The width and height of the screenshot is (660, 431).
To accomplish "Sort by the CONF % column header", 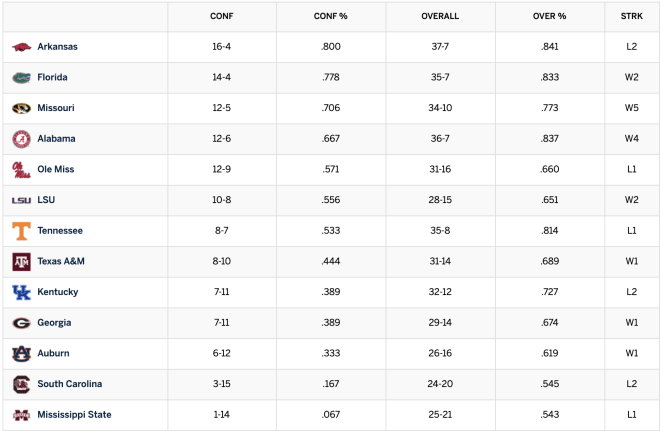I will click(330, 16).
